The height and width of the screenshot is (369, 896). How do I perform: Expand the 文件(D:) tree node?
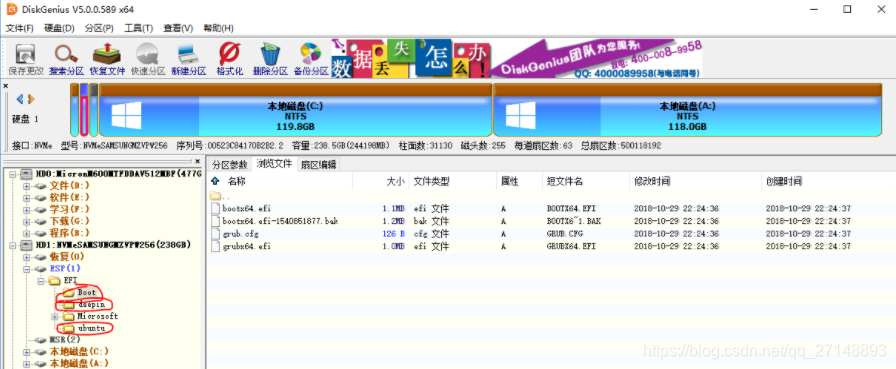click(x=26, y=186)
